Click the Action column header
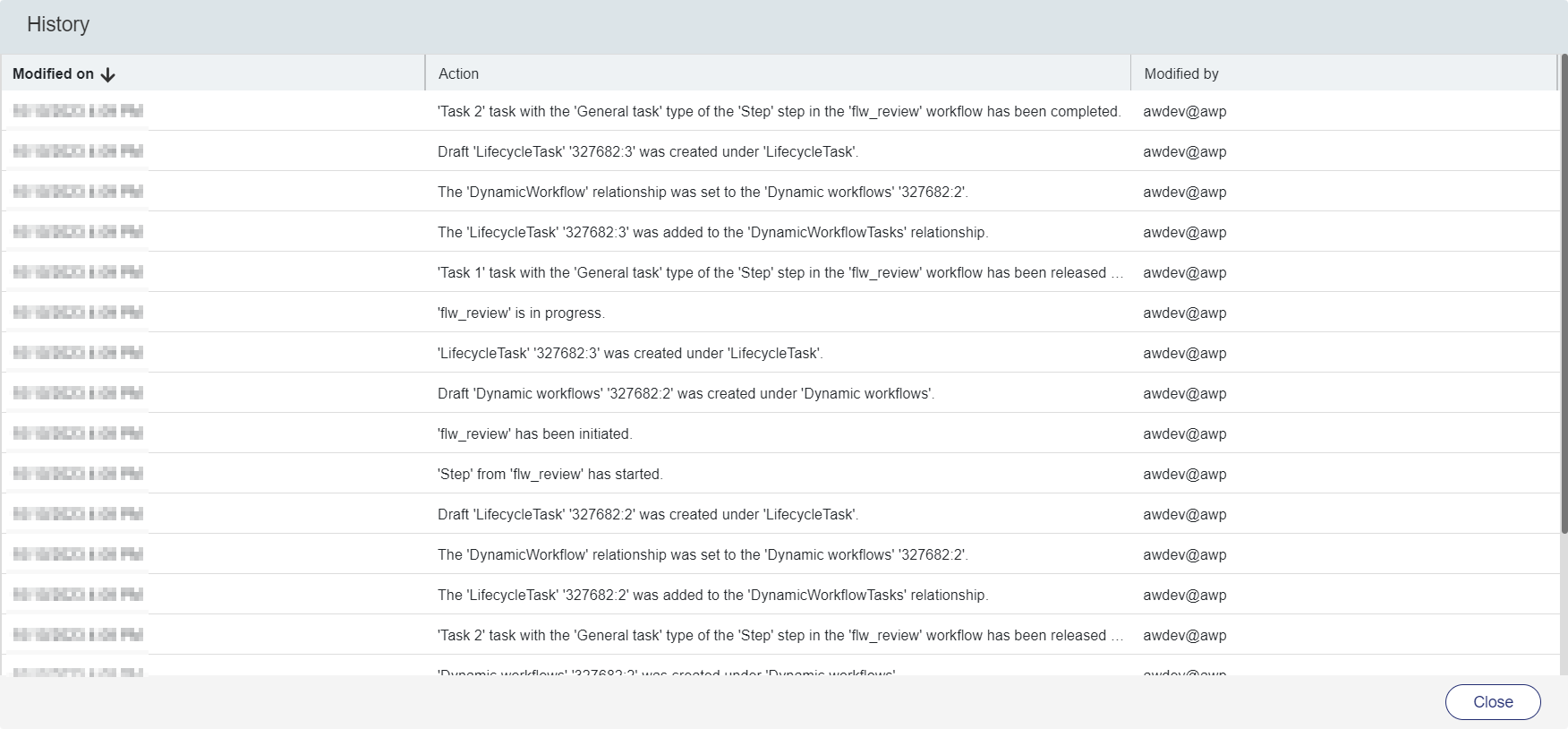This screenshot has width=1568, height=729. (458, 74)
